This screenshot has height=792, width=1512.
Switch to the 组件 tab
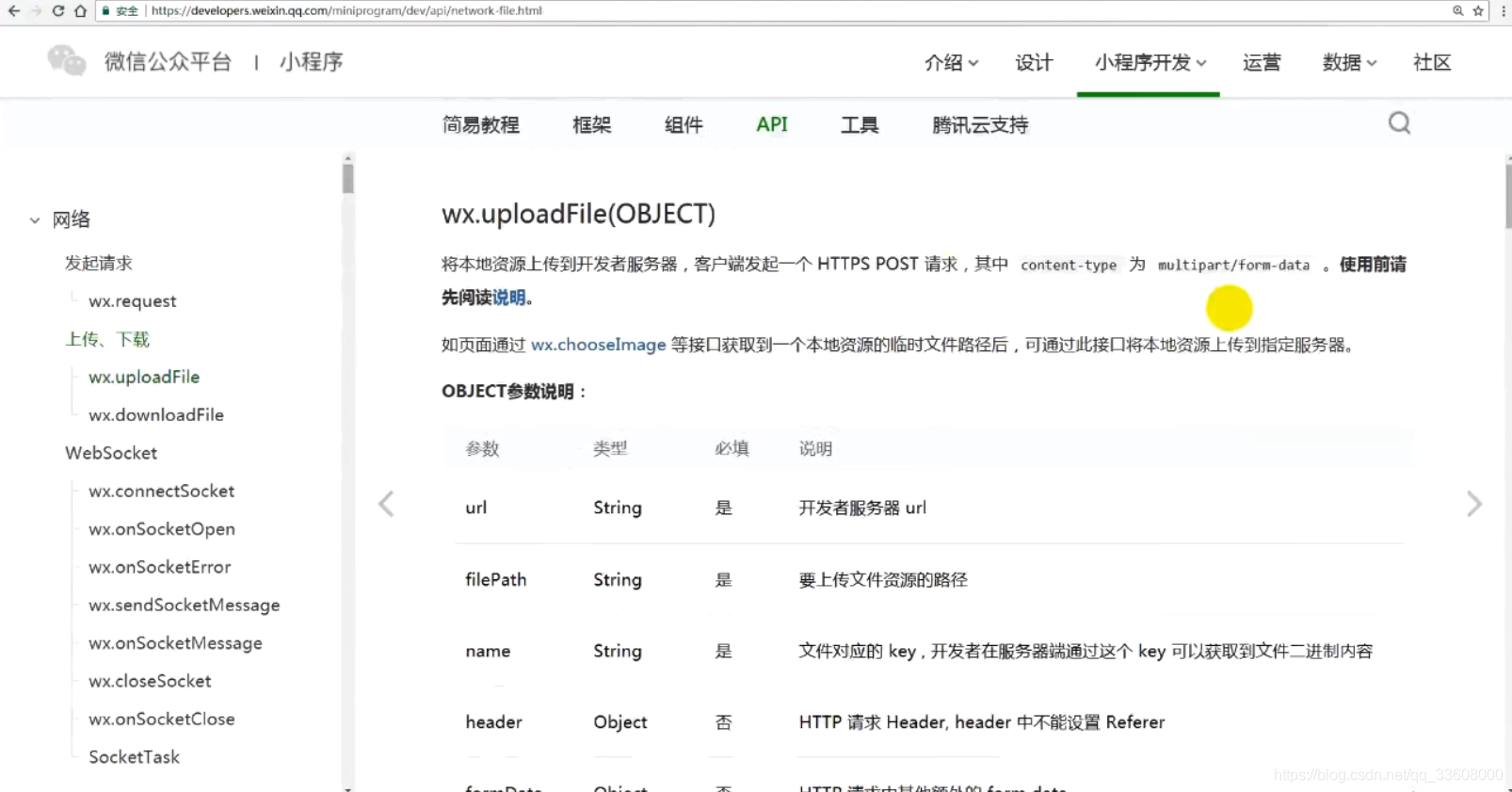click(x=684, y=125)
